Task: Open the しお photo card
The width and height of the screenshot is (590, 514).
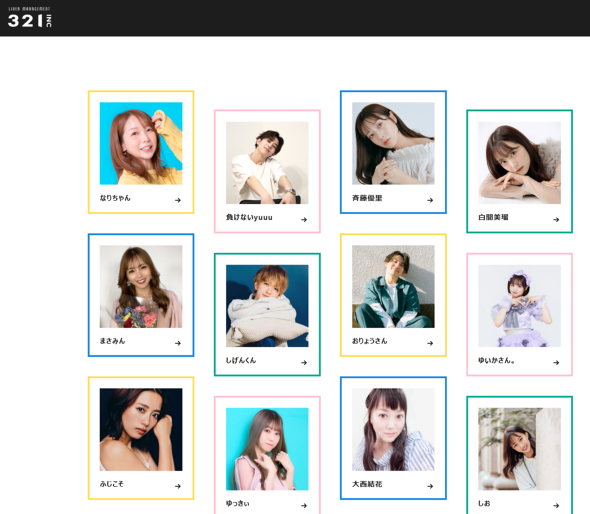Action: pos(519,455)
